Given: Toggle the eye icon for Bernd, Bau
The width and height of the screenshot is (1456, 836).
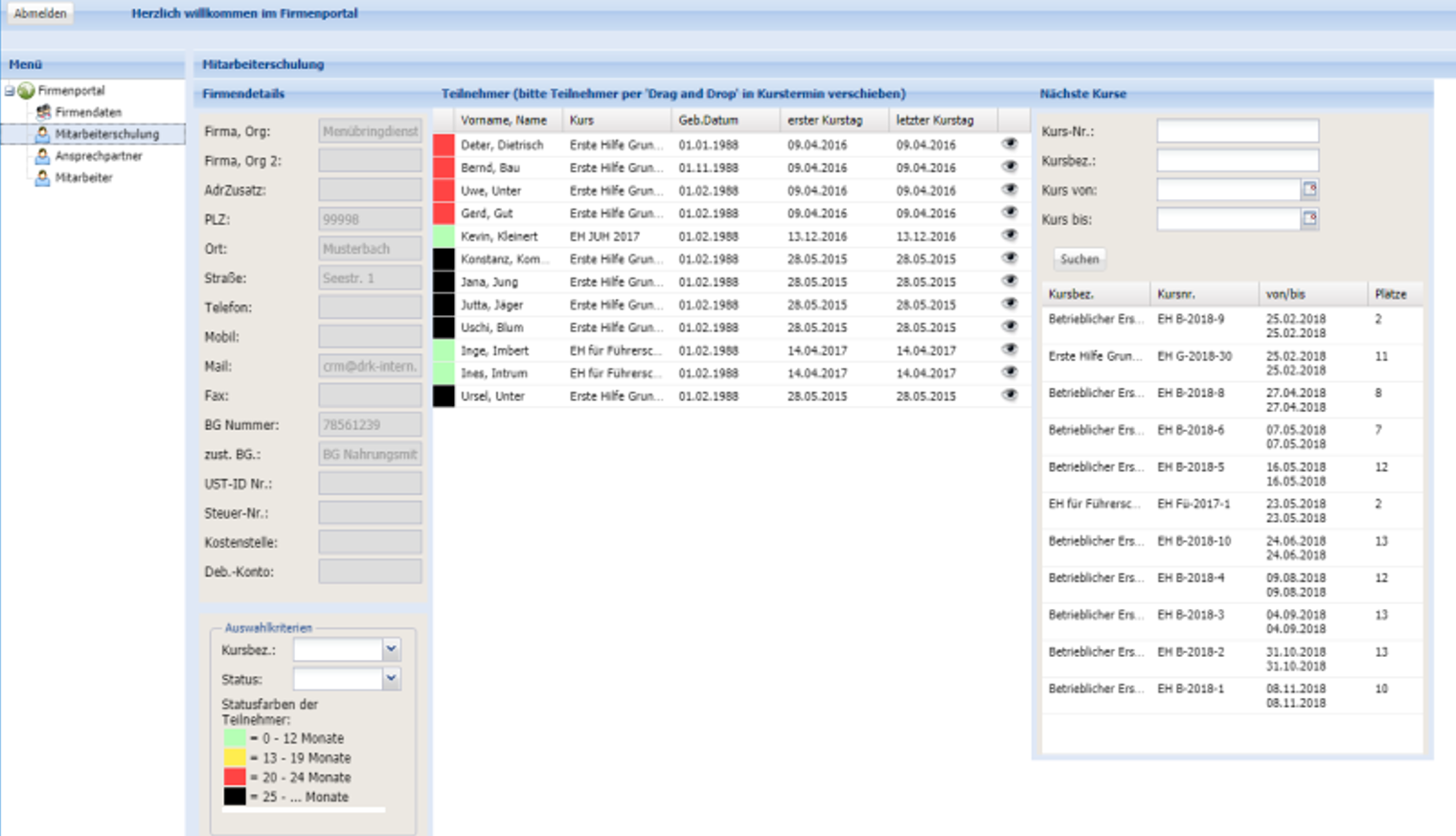Looking at the screenshot, I should [x=1010, y=168].
